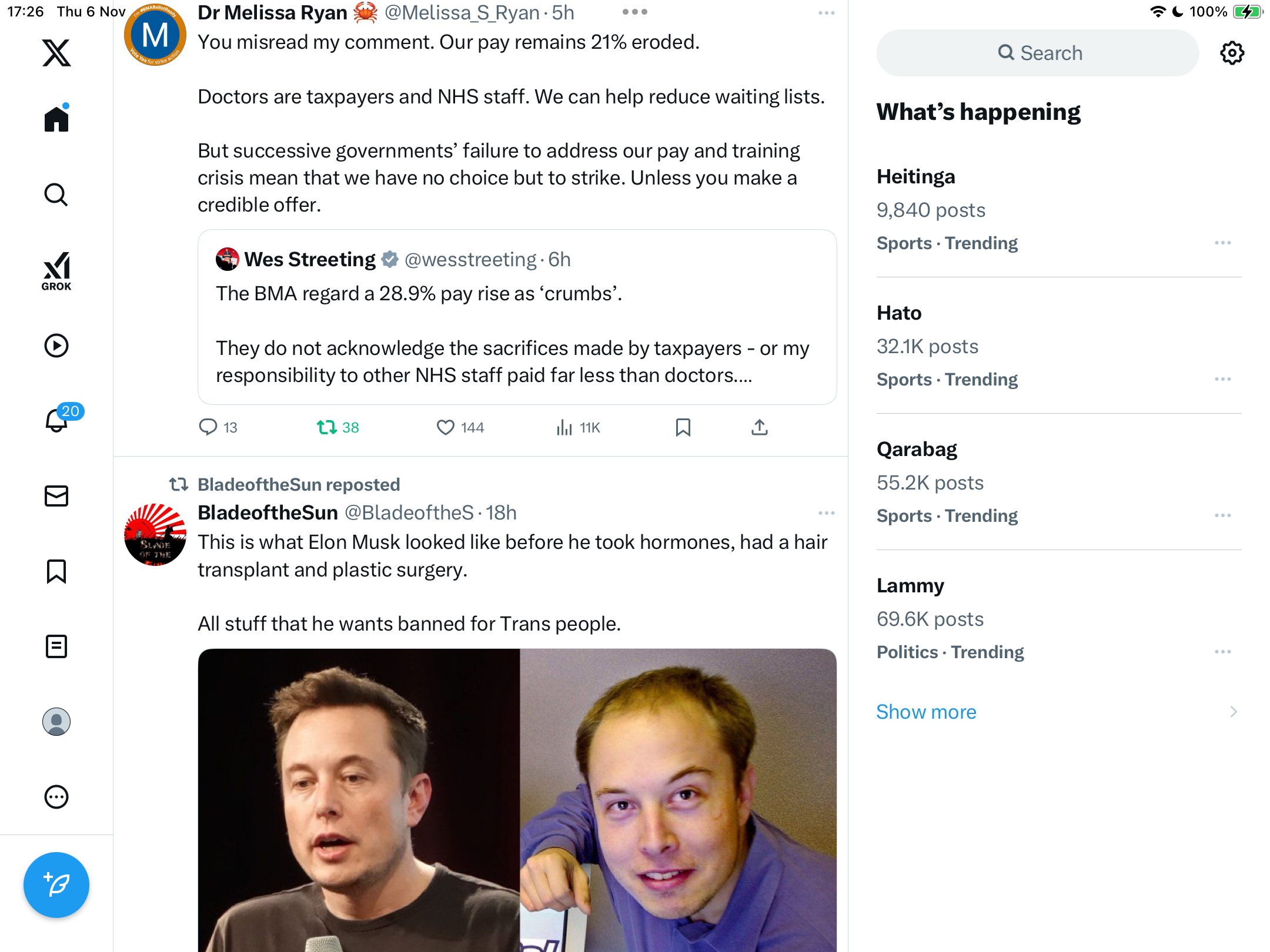View analytics for Melissa Ryan's post
Screen dimensions: 1270x952
pos(564,427)
